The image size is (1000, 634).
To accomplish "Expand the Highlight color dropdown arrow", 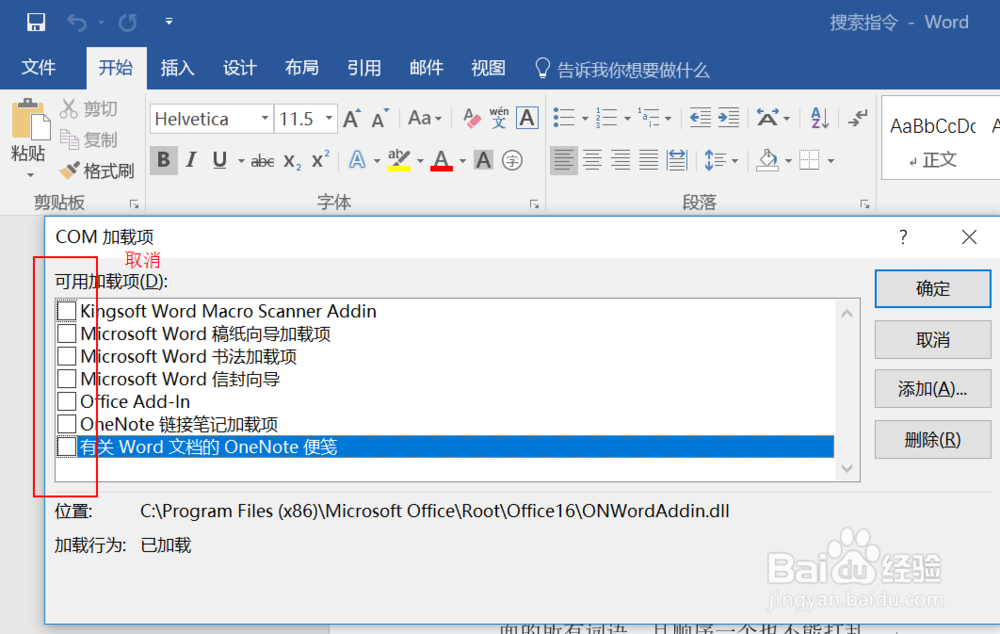I will click(420, 161).
